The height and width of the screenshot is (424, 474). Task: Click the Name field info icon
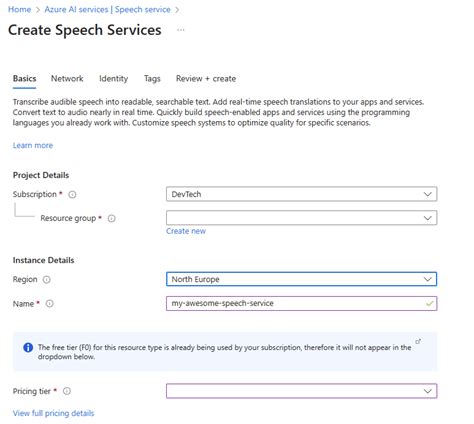click(49, 304)
